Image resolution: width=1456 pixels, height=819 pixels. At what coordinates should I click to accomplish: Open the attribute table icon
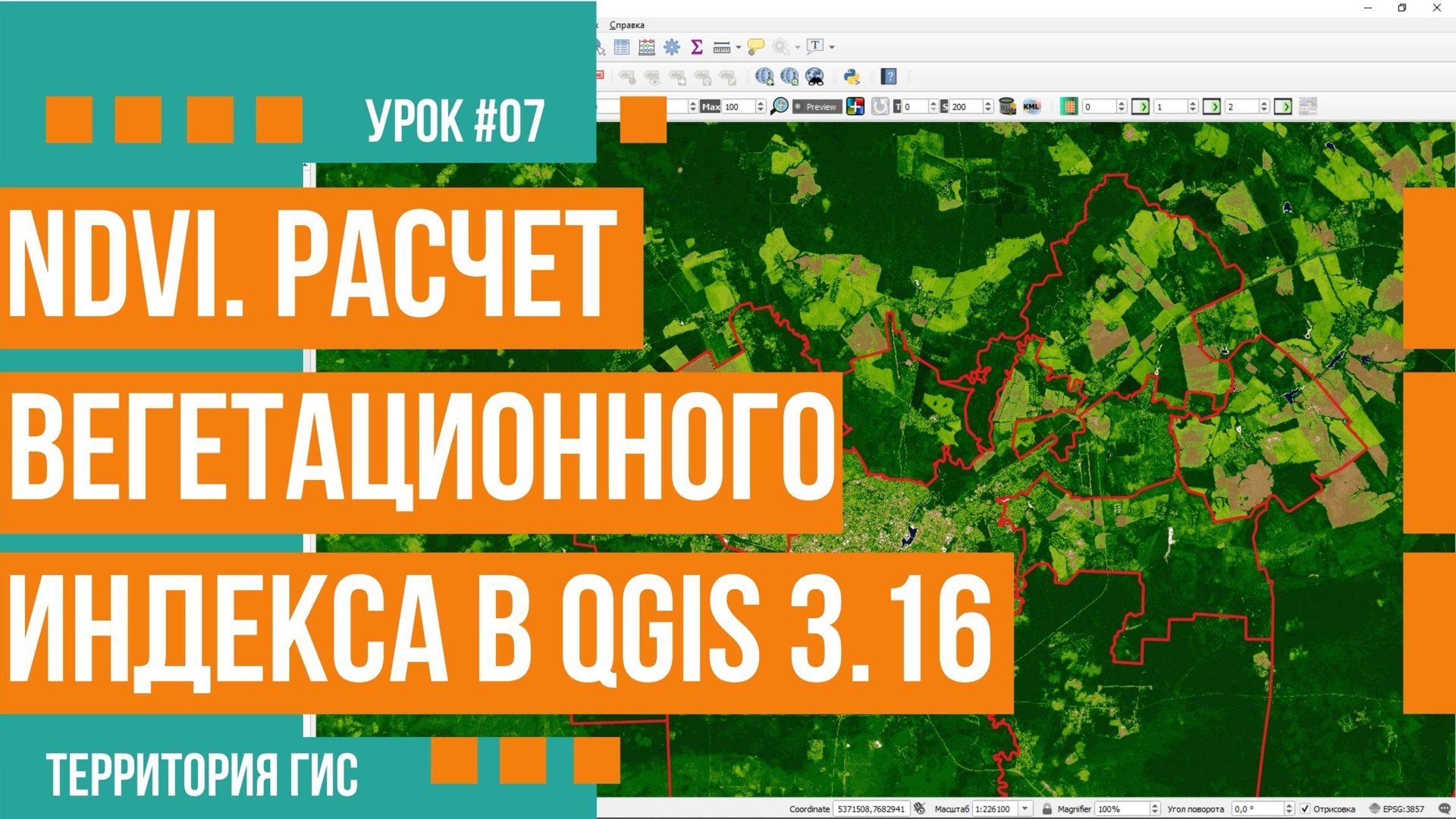pyautogui.click(x=621, y=46)
